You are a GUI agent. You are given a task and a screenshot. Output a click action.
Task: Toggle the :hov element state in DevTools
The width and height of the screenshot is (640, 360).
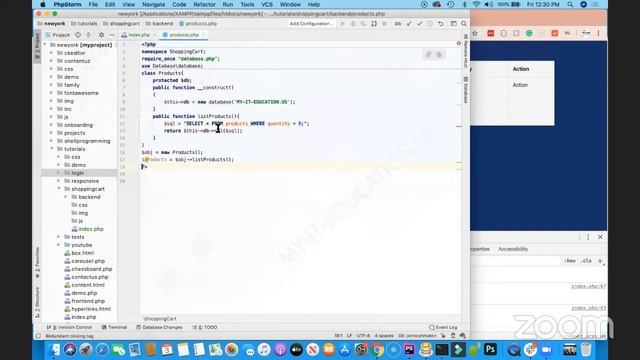pyautogui.click(x=570, y=261)
